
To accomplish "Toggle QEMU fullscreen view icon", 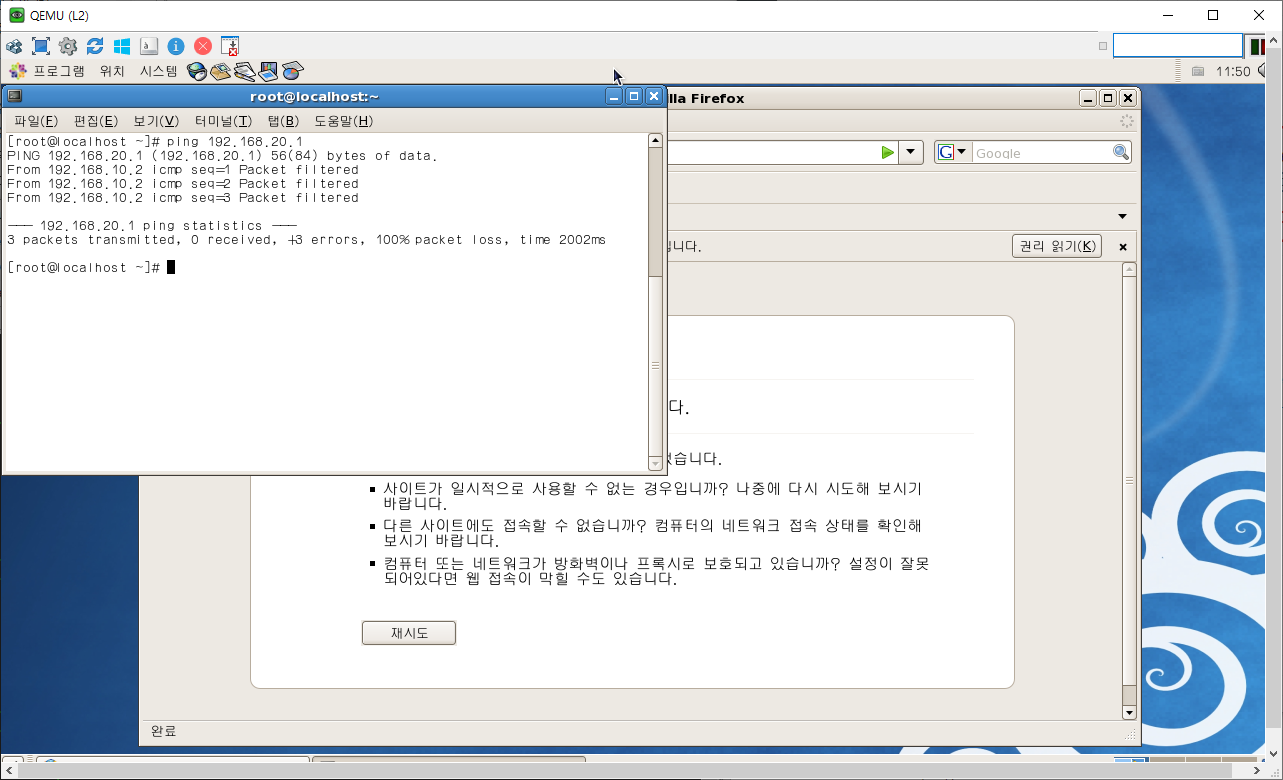I will click(x=41, y=46).
